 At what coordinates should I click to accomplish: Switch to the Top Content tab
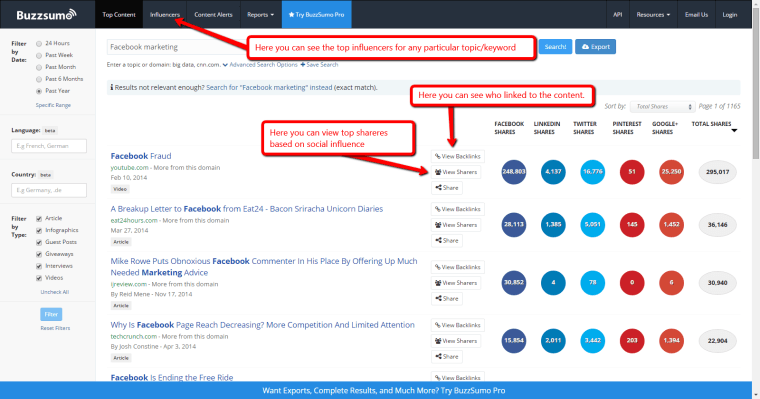tap(119, 15)
